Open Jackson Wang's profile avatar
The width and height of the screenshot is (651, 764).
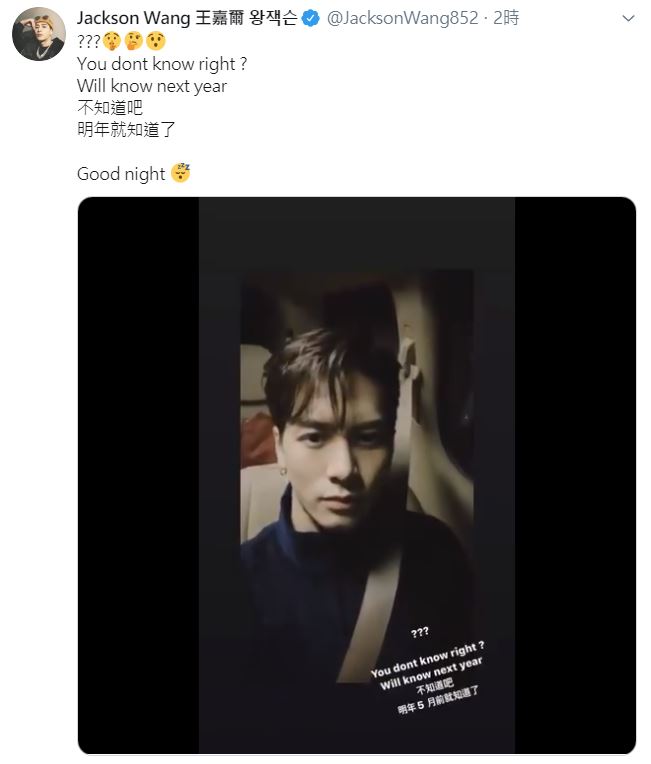36,37
